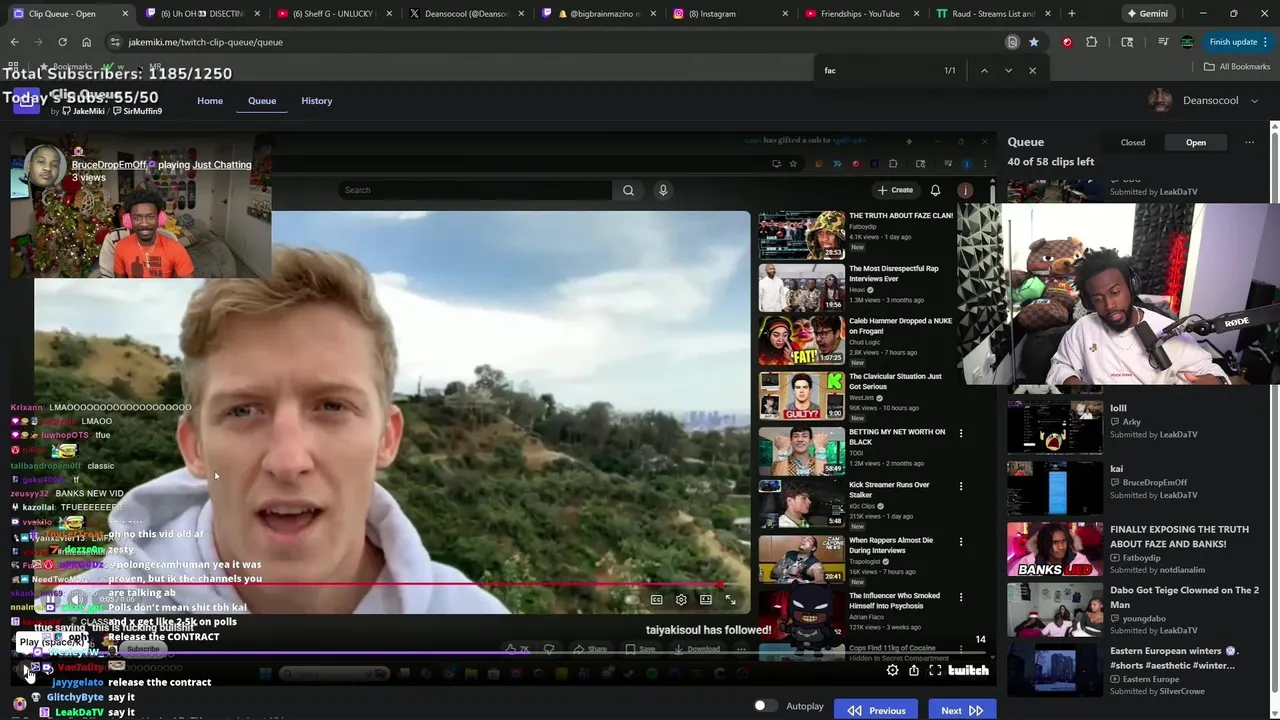Switch to Instagram tab
This screenshot has height=720, width=1280.
tap(728, 14)
